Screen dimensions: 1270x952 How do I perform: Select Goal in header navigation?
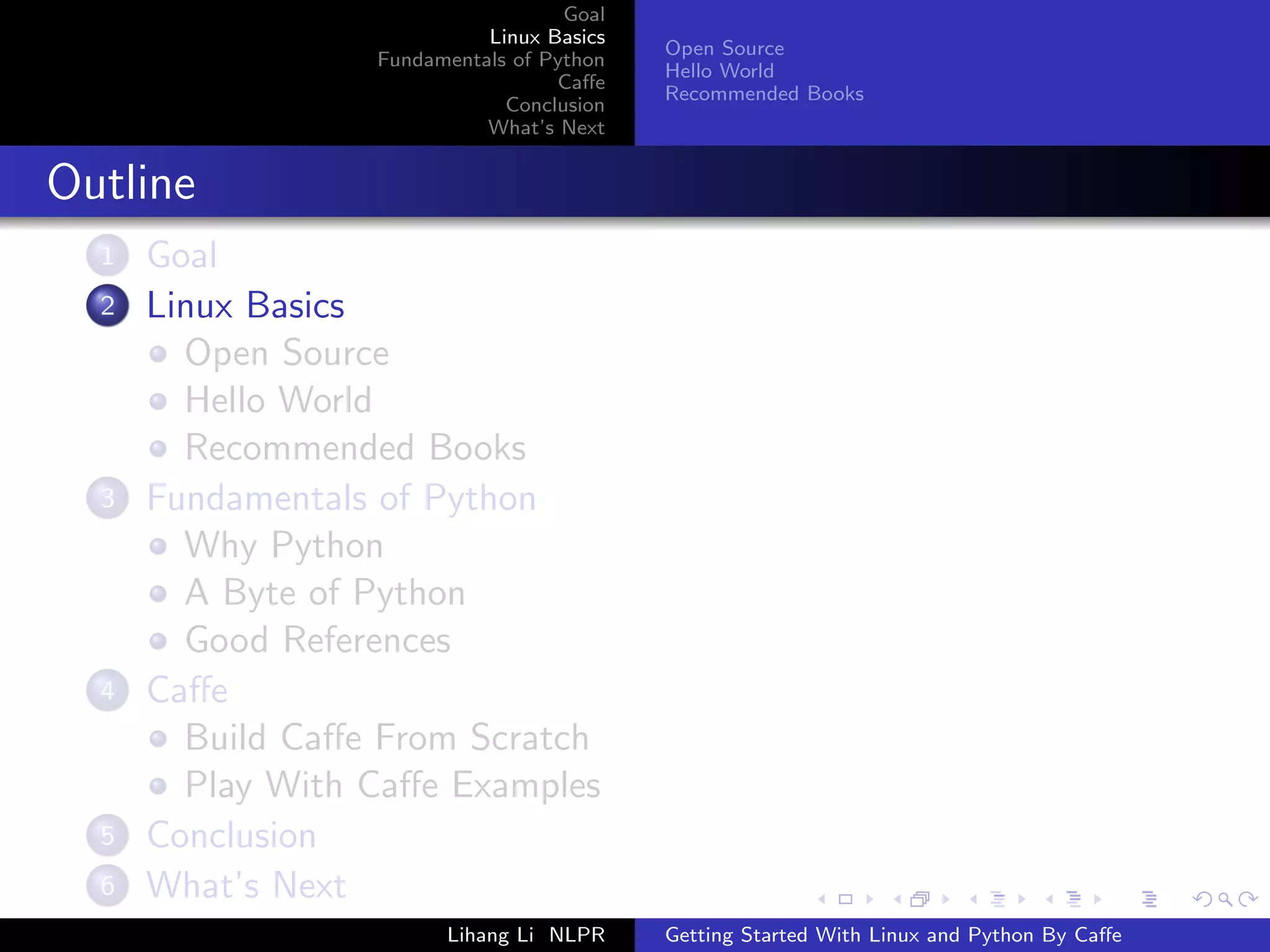pos(584,14)
